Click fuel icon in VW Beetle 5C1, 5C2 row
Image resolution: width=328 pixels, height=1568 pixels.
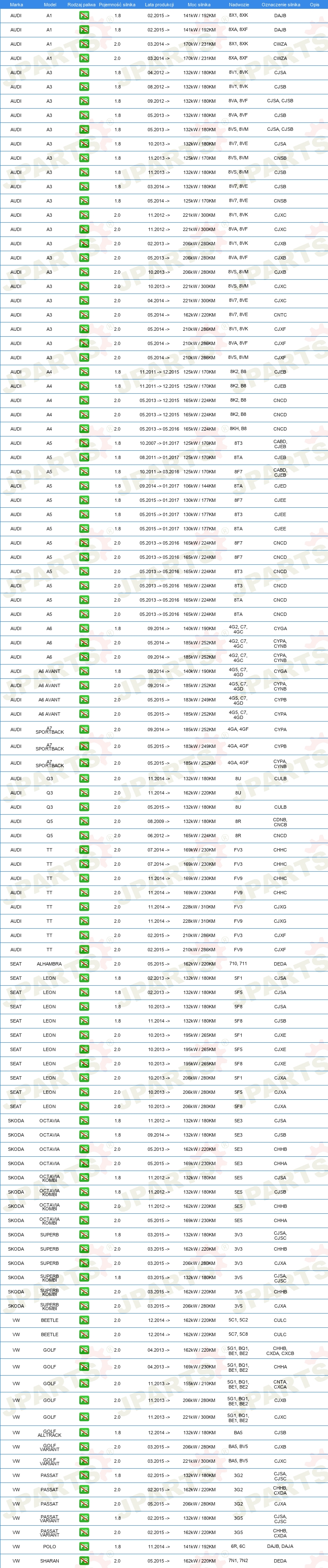(84, 1320)
